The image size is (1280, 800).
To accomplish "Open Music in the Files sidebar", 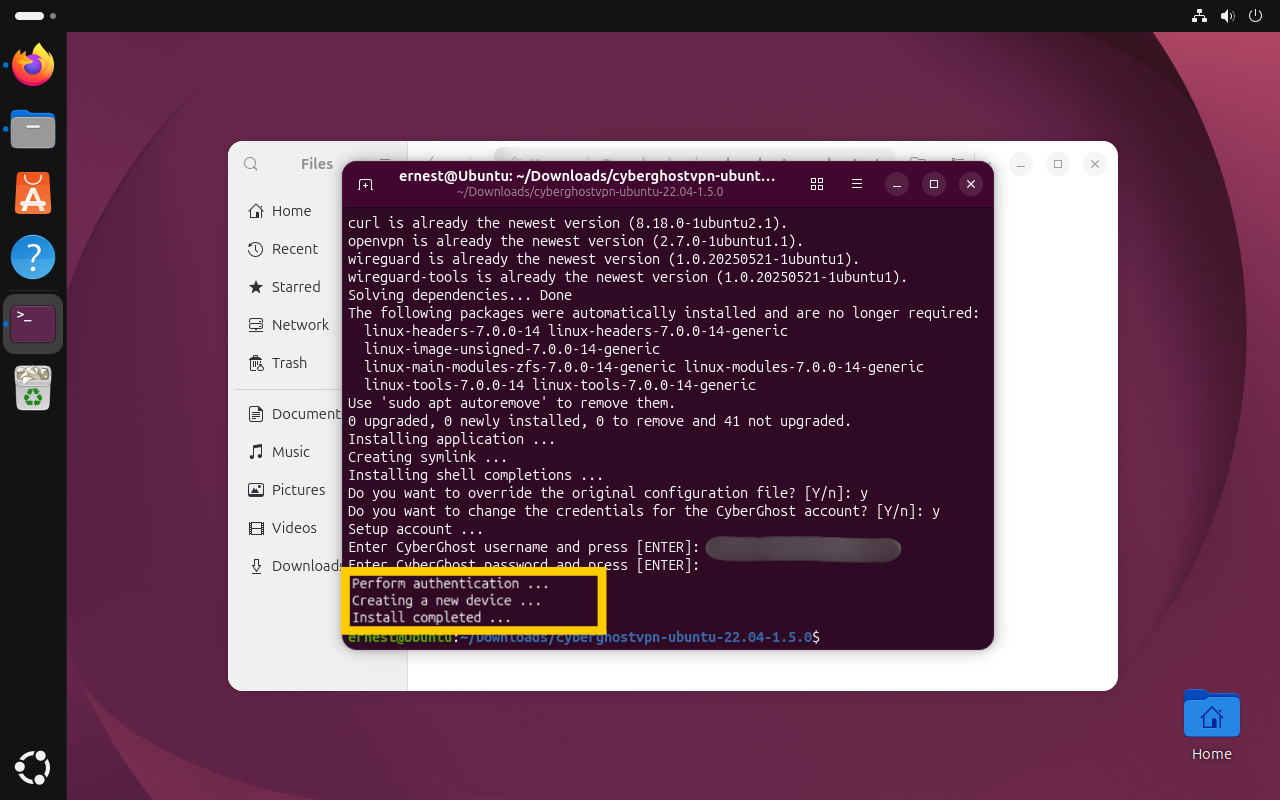I will [x=289, y=452].
